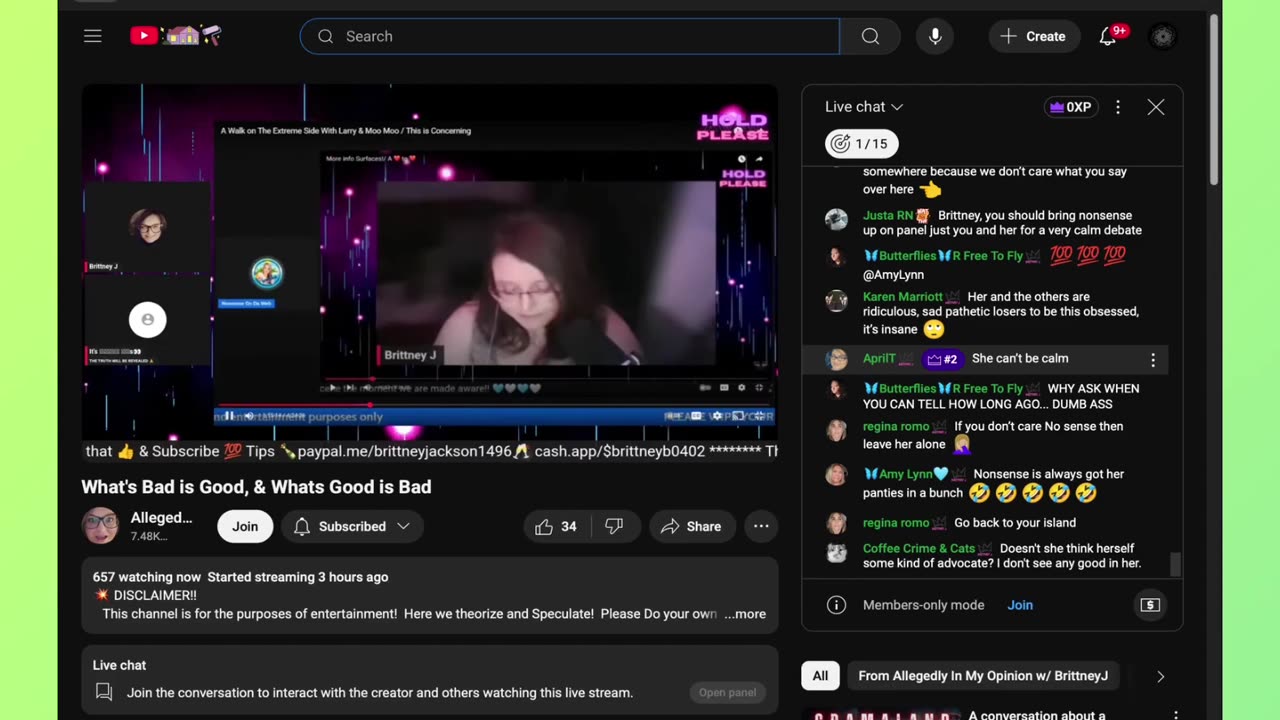This screenshot has height=720, width=1280.
Task: Click Karen Marriott's chat avatar
Action: (x=836, y=300)
